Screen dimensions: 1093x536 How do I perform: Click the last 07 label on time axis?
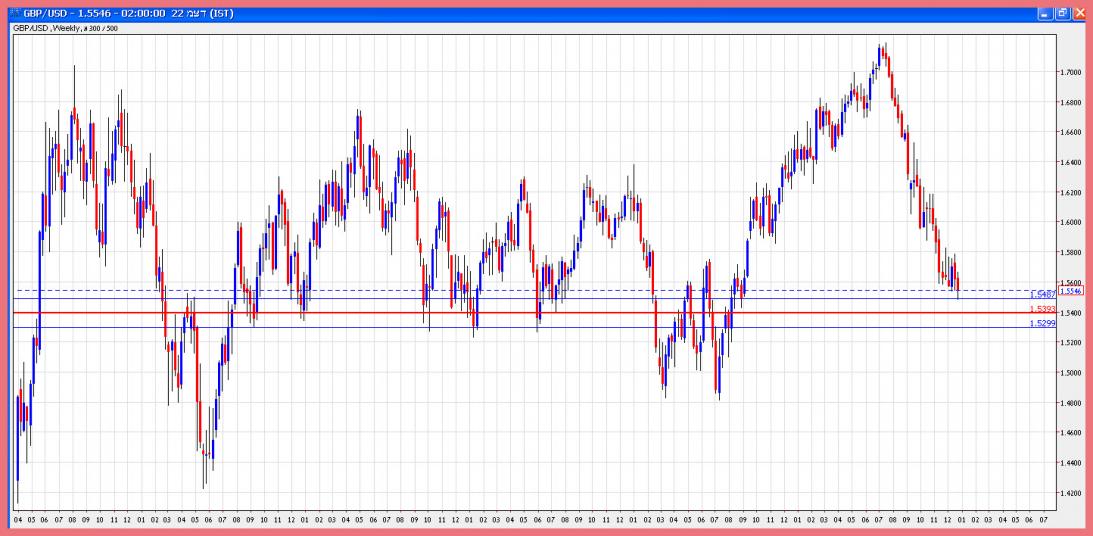[1044, 520]
